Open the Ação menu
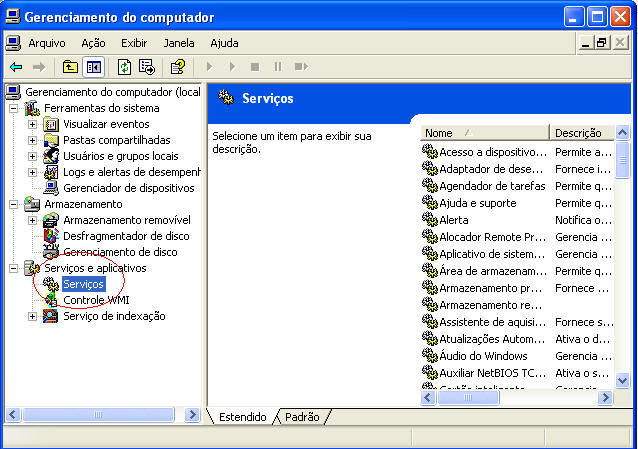Screen dimensions: 638x449 pyautogui.click(x=93, y=43)
